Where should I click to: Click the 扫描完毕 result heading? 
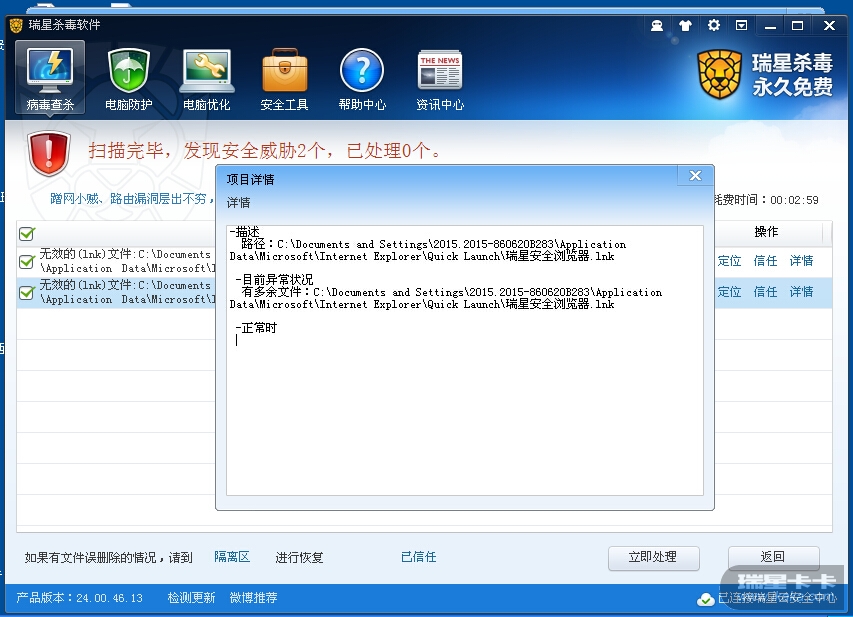coord(265,151)
